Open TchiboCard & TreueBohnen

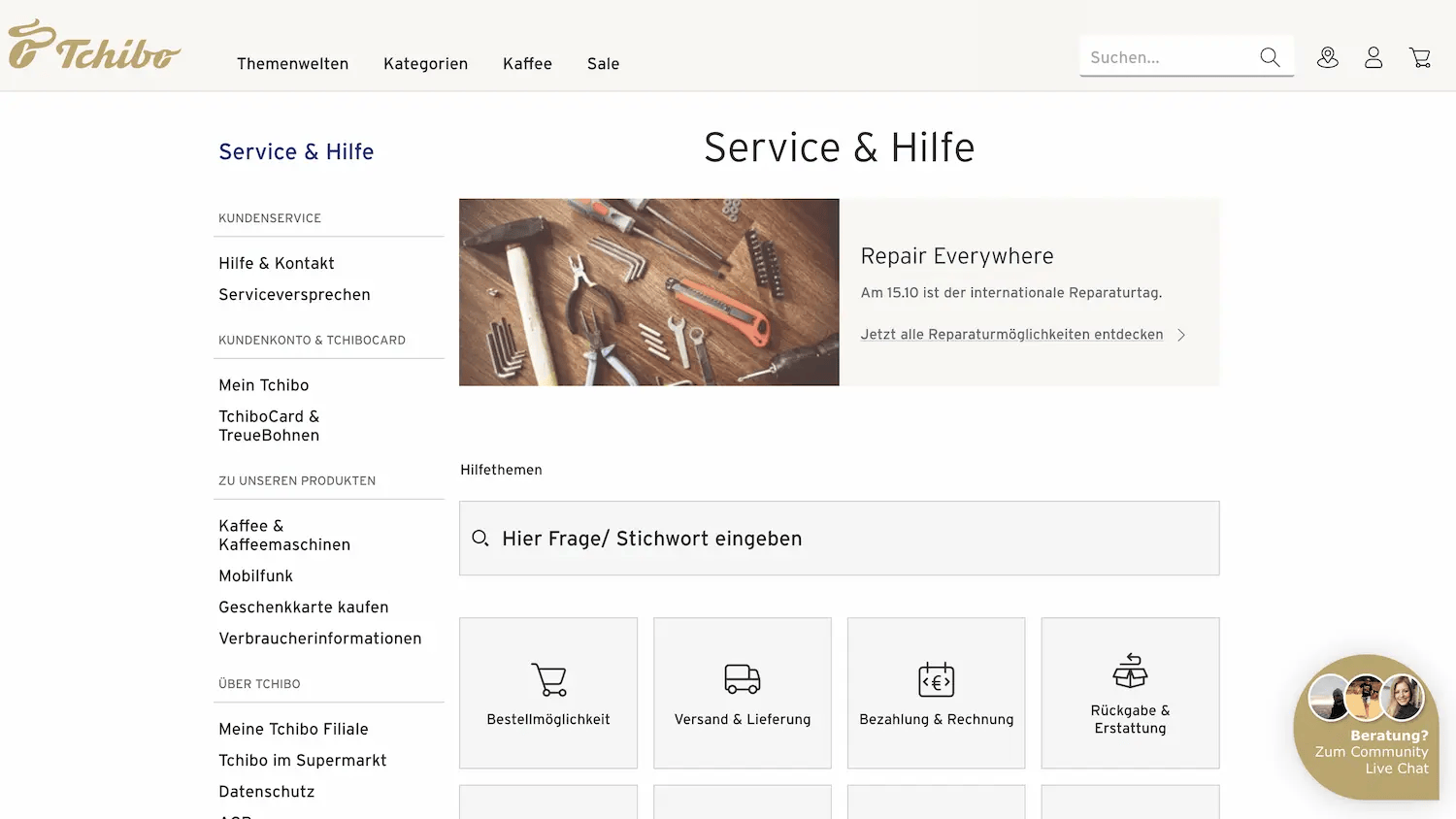269,426
